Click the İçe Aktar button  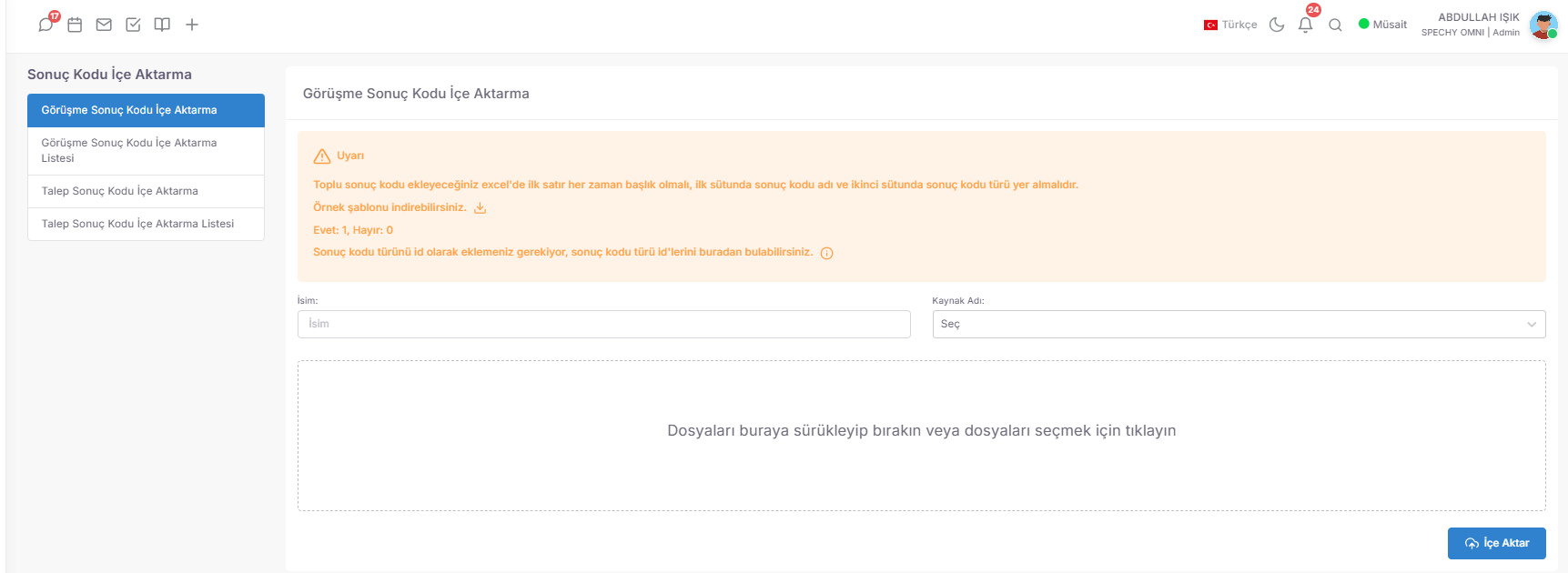1496,543
